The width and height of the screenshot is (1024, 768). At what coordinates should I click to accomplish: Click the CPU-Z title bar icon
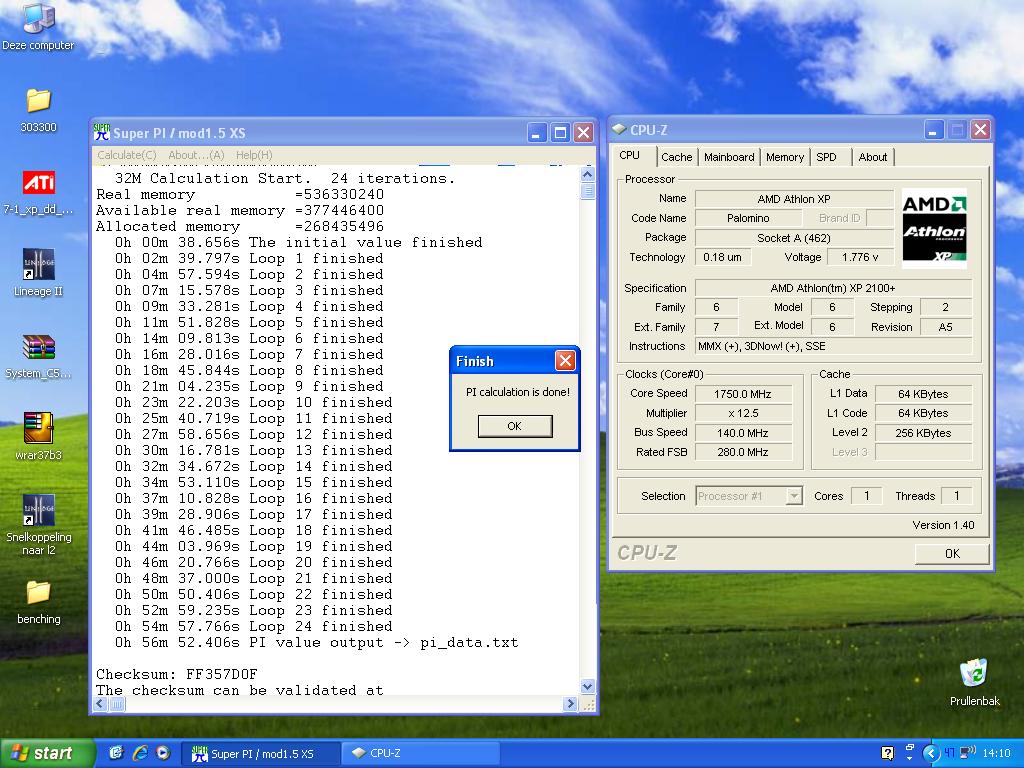(618, 129)
